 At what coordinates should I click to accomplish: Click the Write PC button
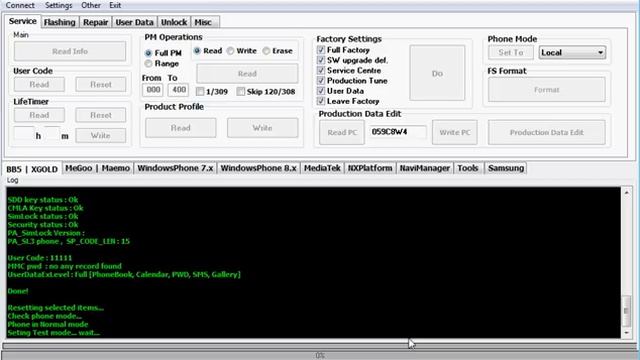click(455, 132)
